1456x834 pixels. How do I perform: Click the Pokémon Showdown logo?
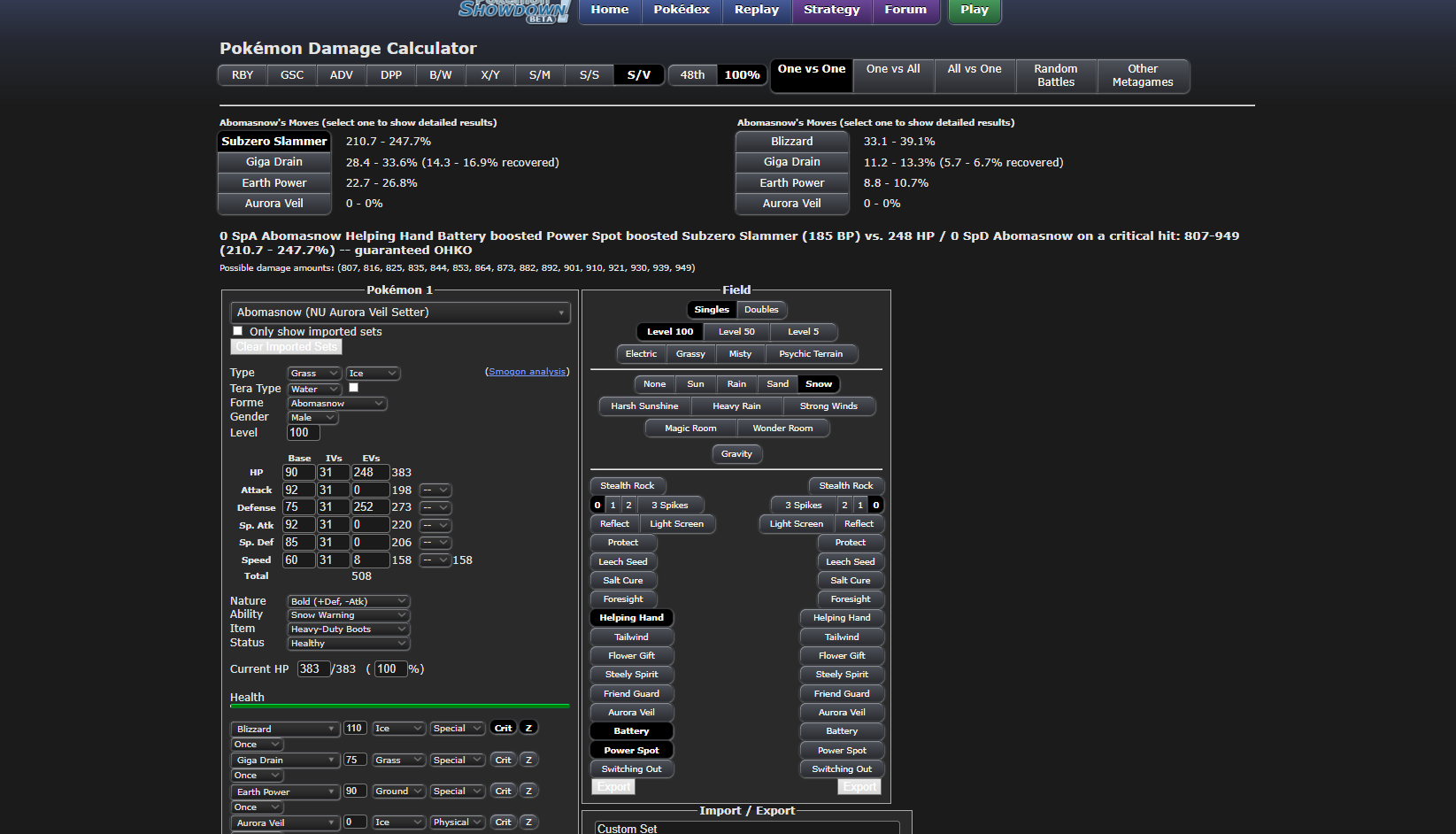pyautogui.click(x=513, y=11)
